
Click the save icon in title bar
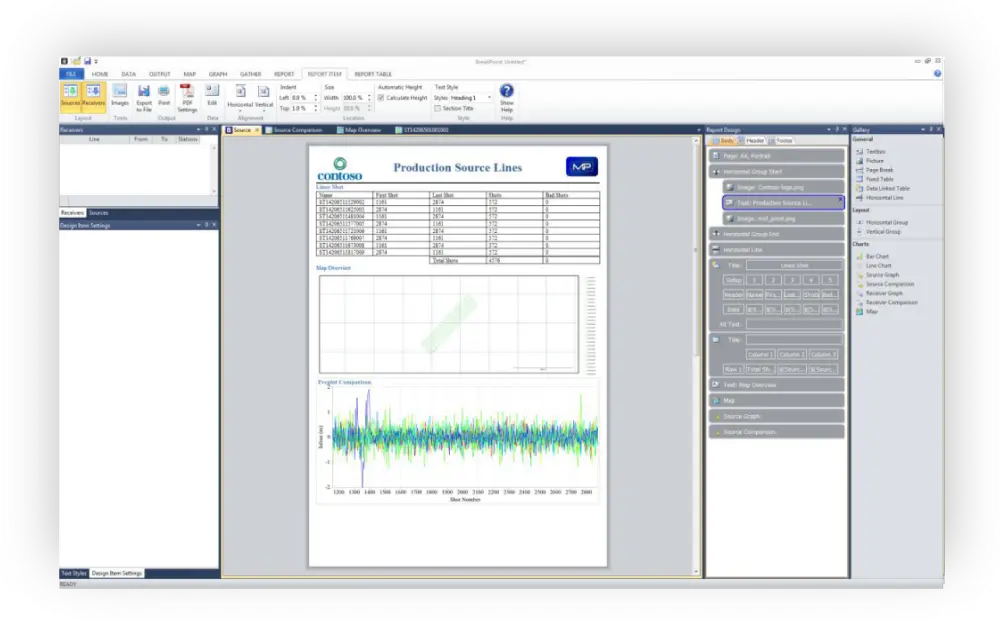[87, 61]
